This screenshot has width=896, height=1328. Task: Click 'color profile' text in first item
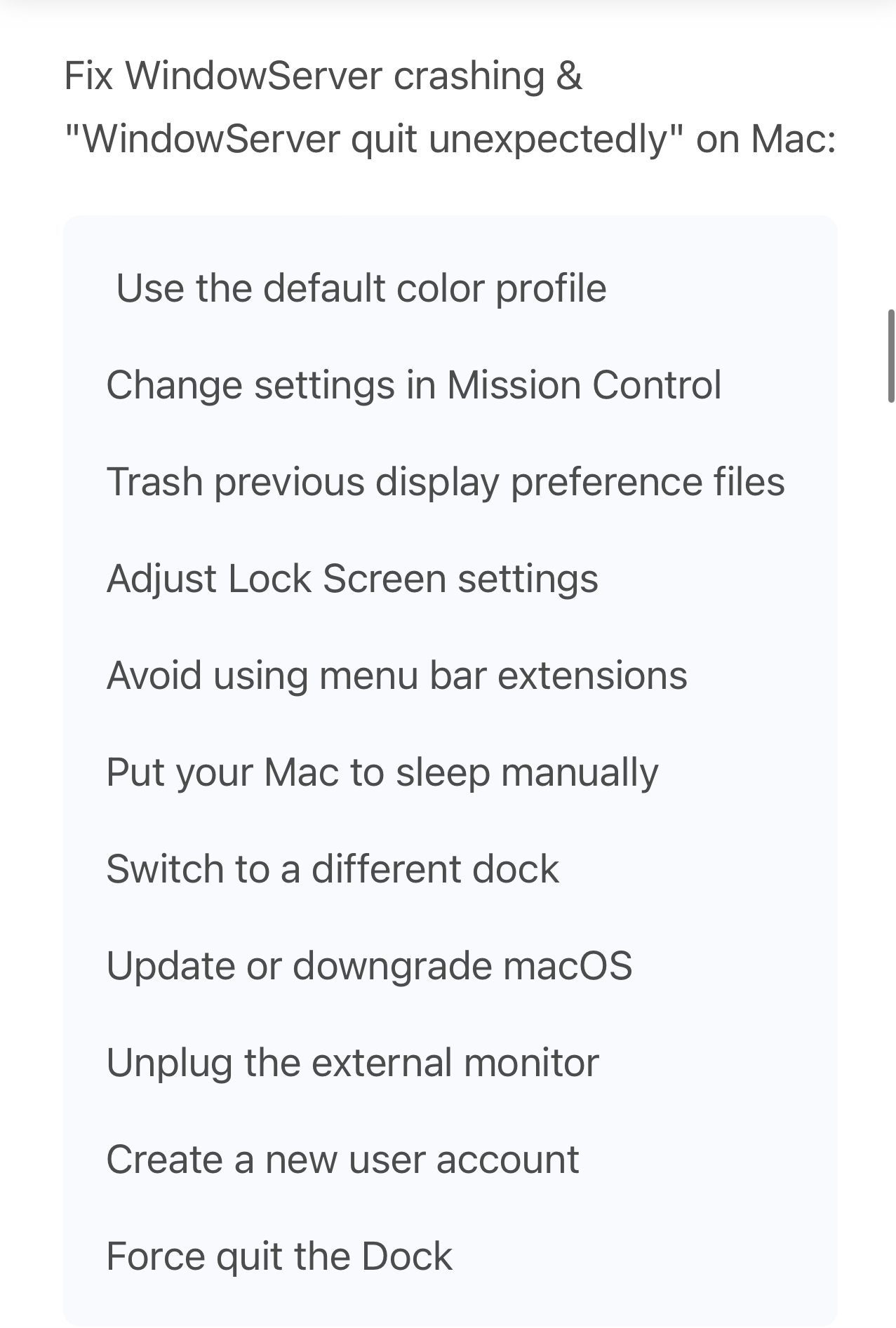point(501,288)
